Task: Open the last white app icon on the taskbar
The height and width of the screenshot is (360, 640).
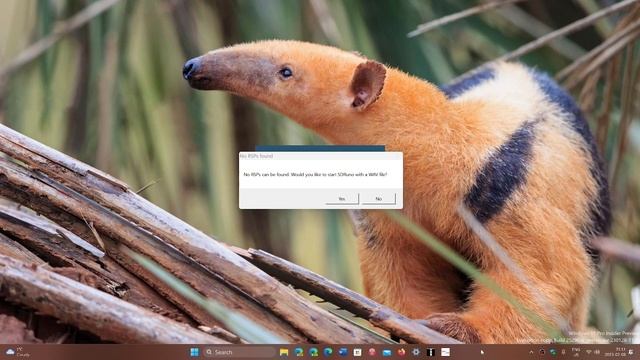Action: [445, 352]
